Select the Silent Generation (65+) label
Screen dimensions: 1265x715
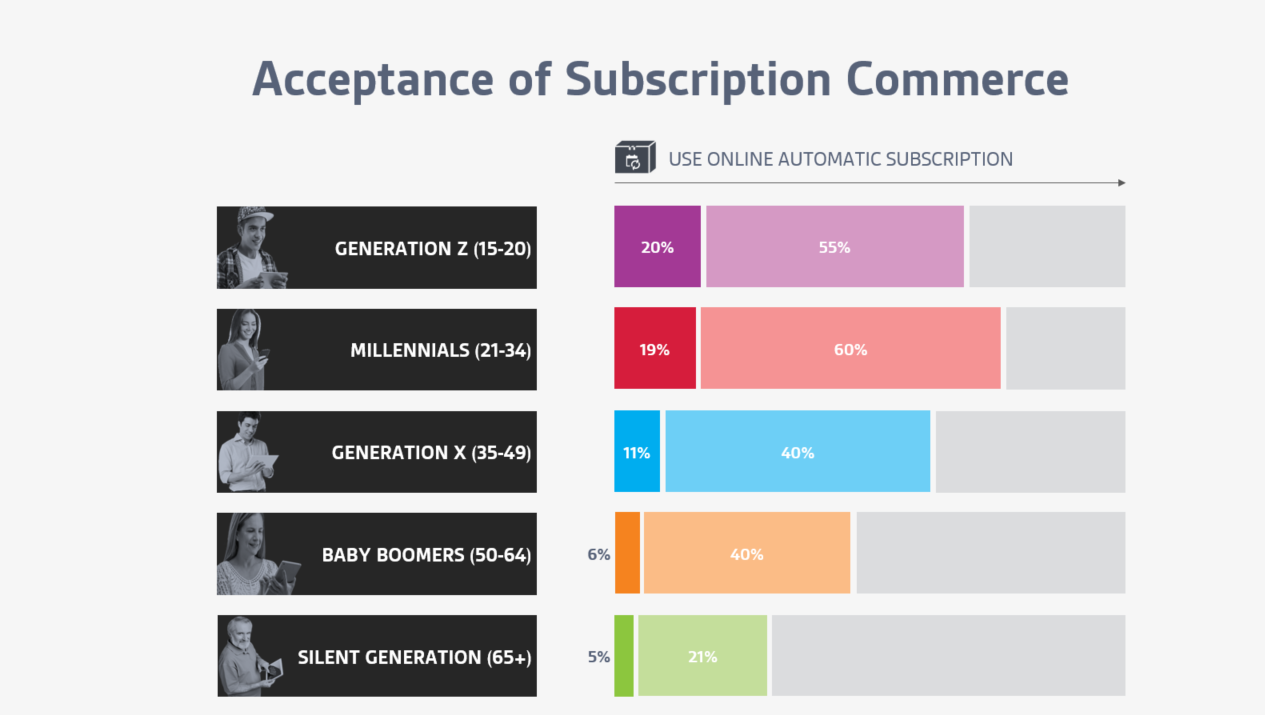click(x=415, y=657)
